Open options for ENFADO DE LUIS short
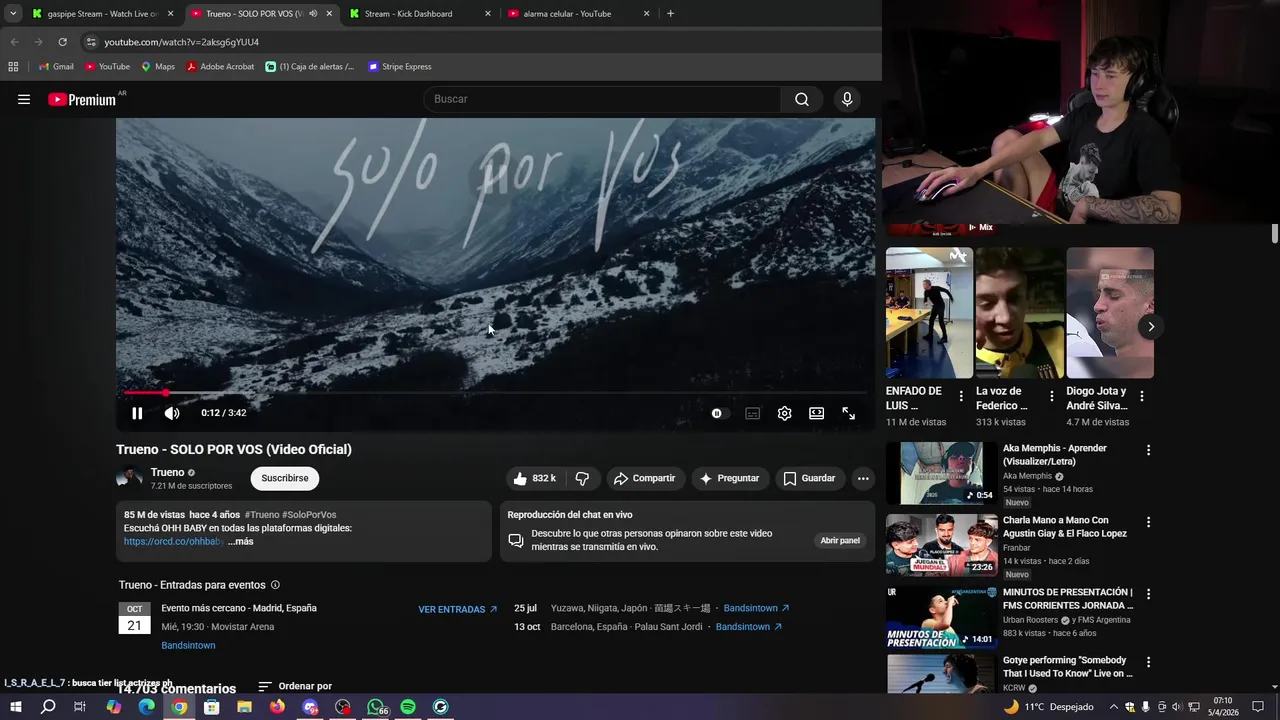This screenshot has width=1280, height=720. coord(961,397)
